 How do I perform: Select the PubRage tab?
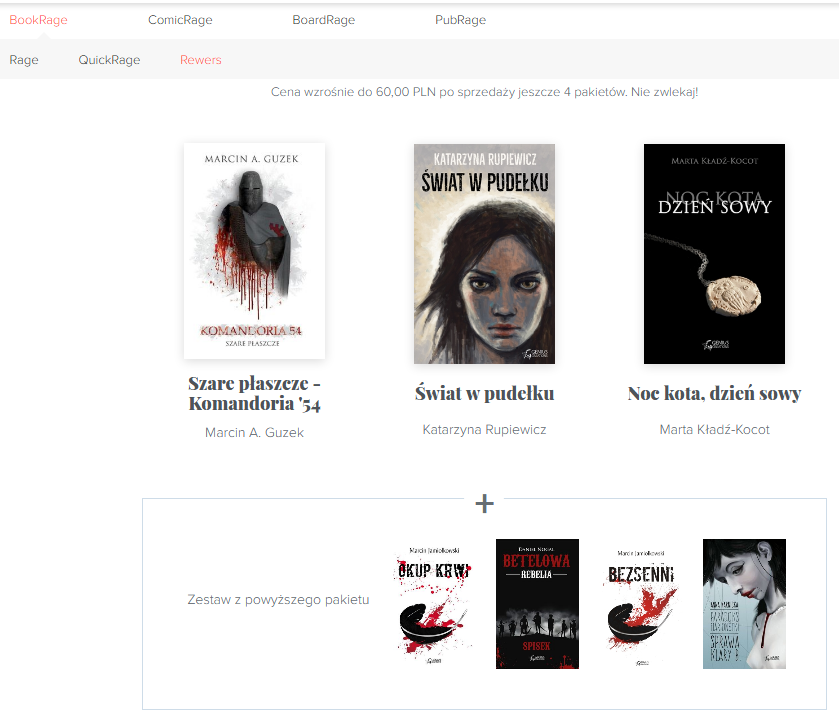click(x=460, y=20)
